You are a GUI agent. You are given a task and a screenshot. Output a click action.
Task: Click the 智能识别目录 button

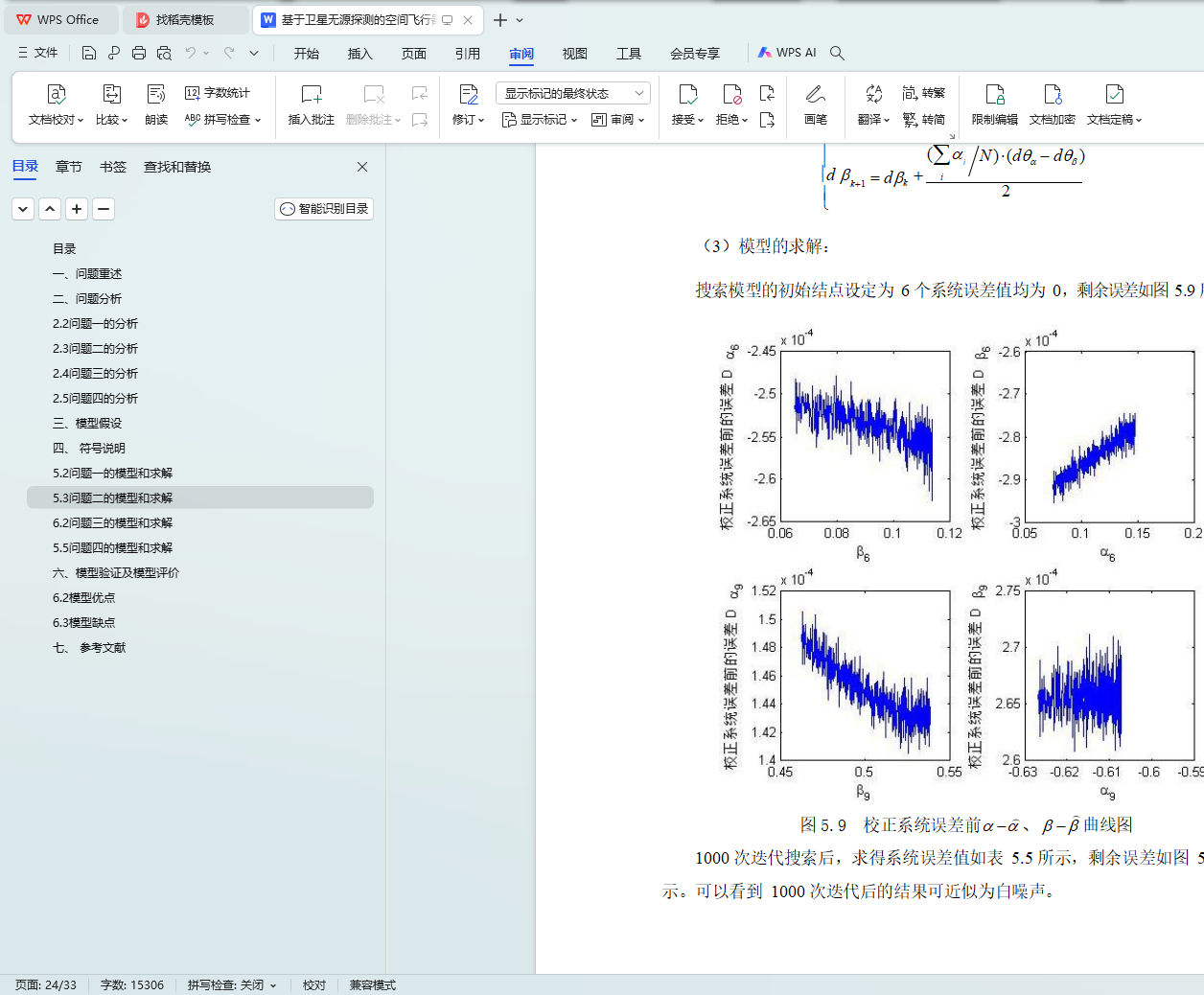(324, 209)
